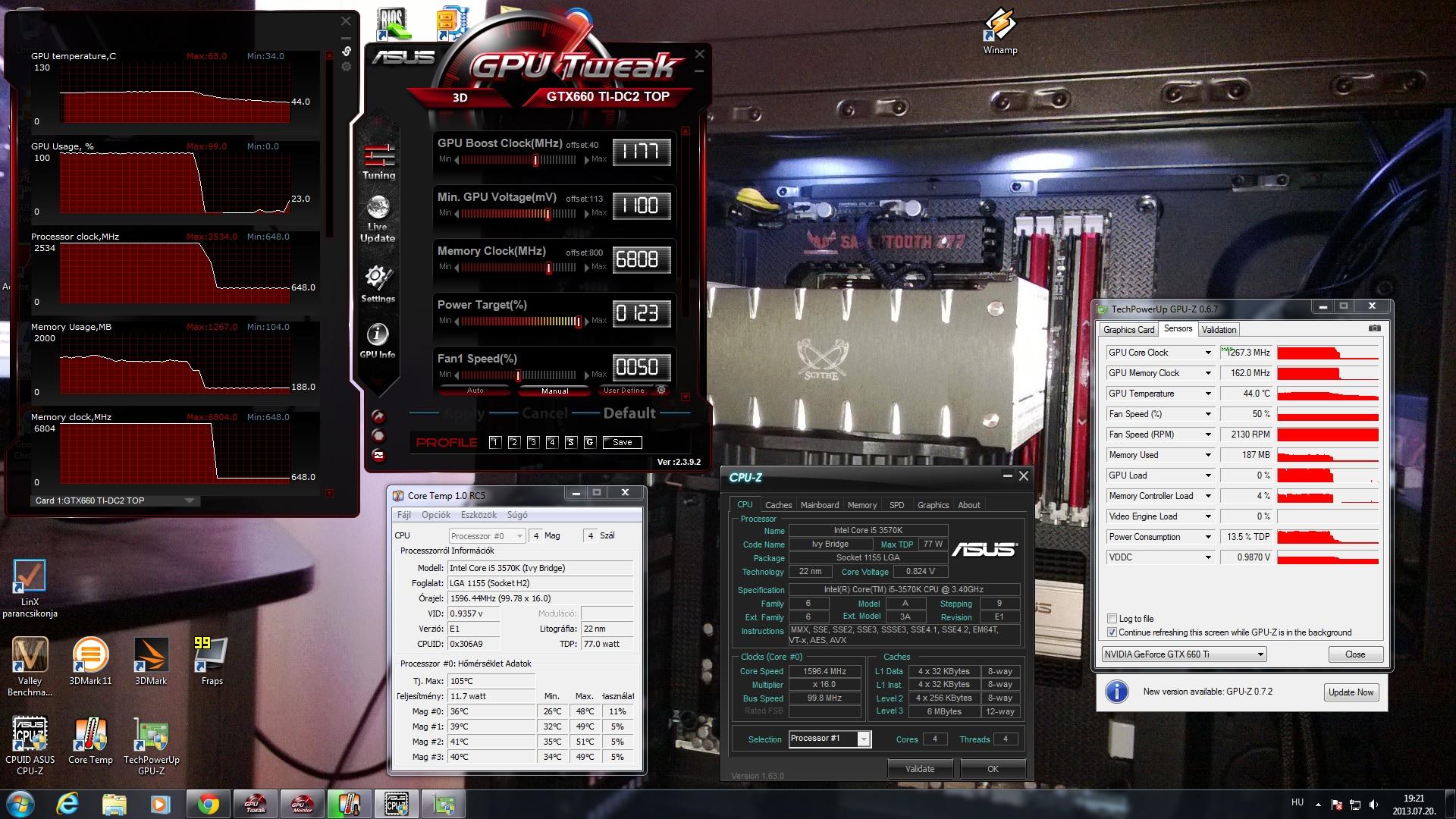Click the Close button in GPU-Z
The width and height of the screenshot is (1456, 819).
pyautogui.click(x=1355, y=654)
